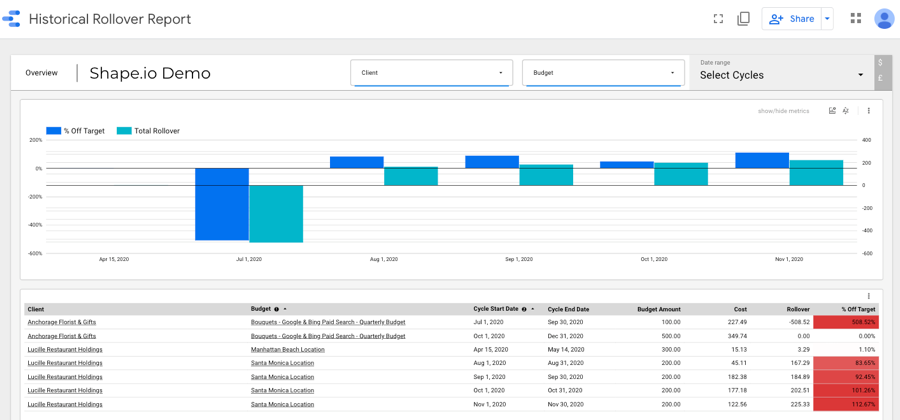Select the May 14, 2020 end date

pyautogui.click(x=565, y=349)
